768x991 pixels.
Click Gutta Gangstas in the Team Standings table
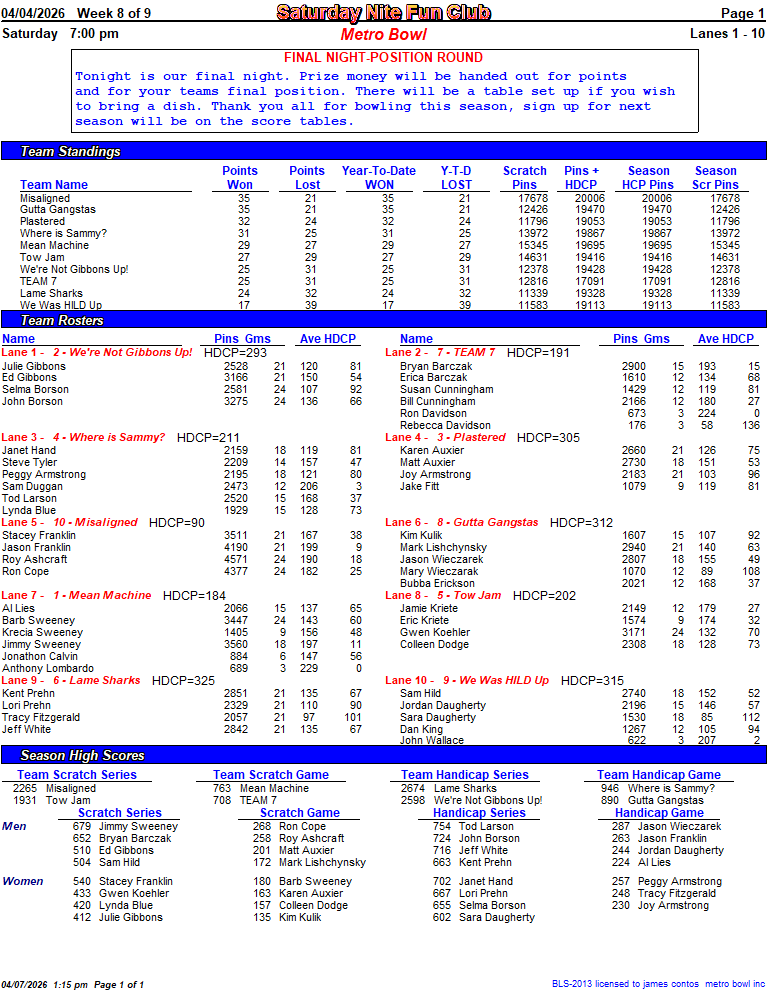point(58,209)
